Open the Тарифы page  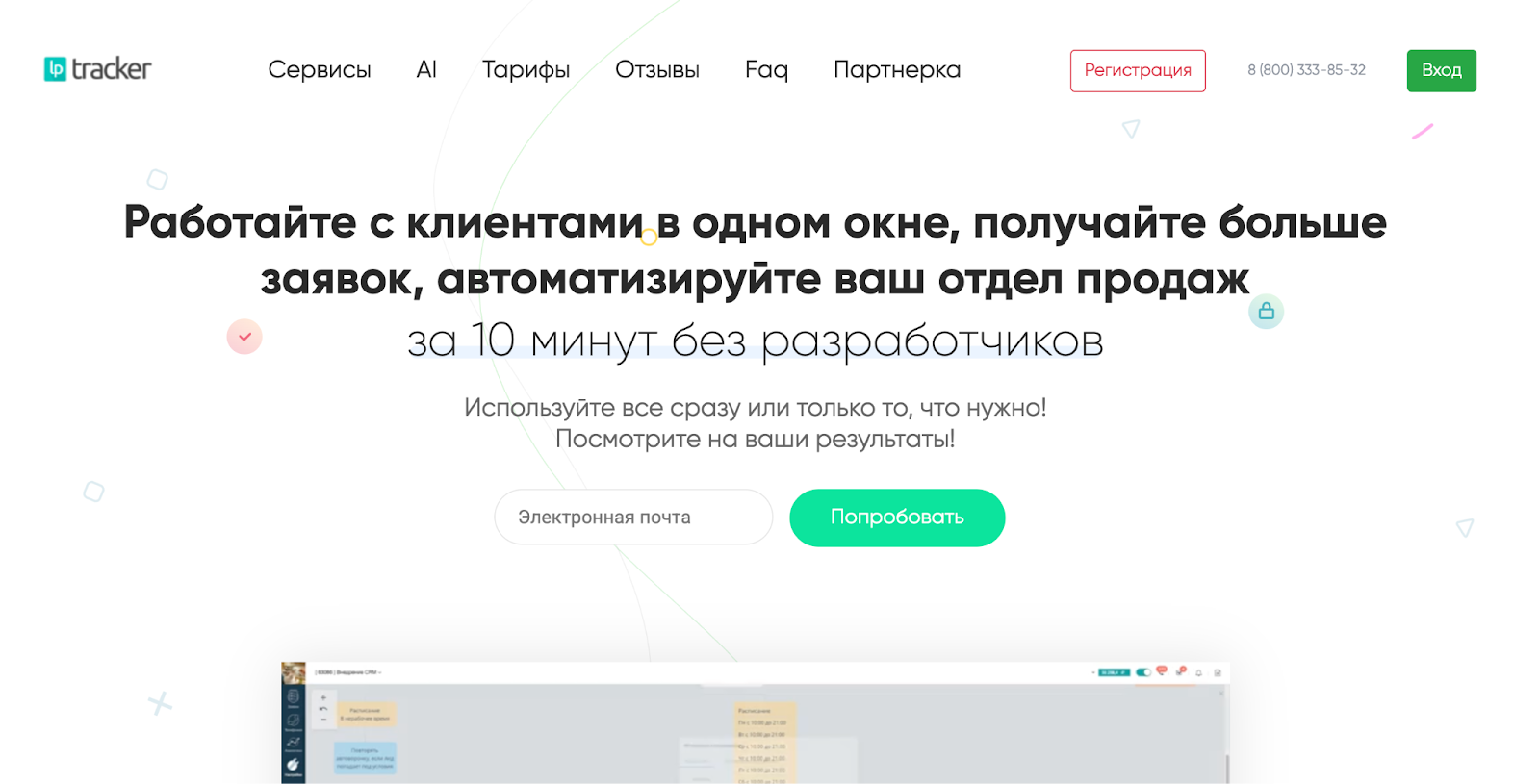(526, 70)
